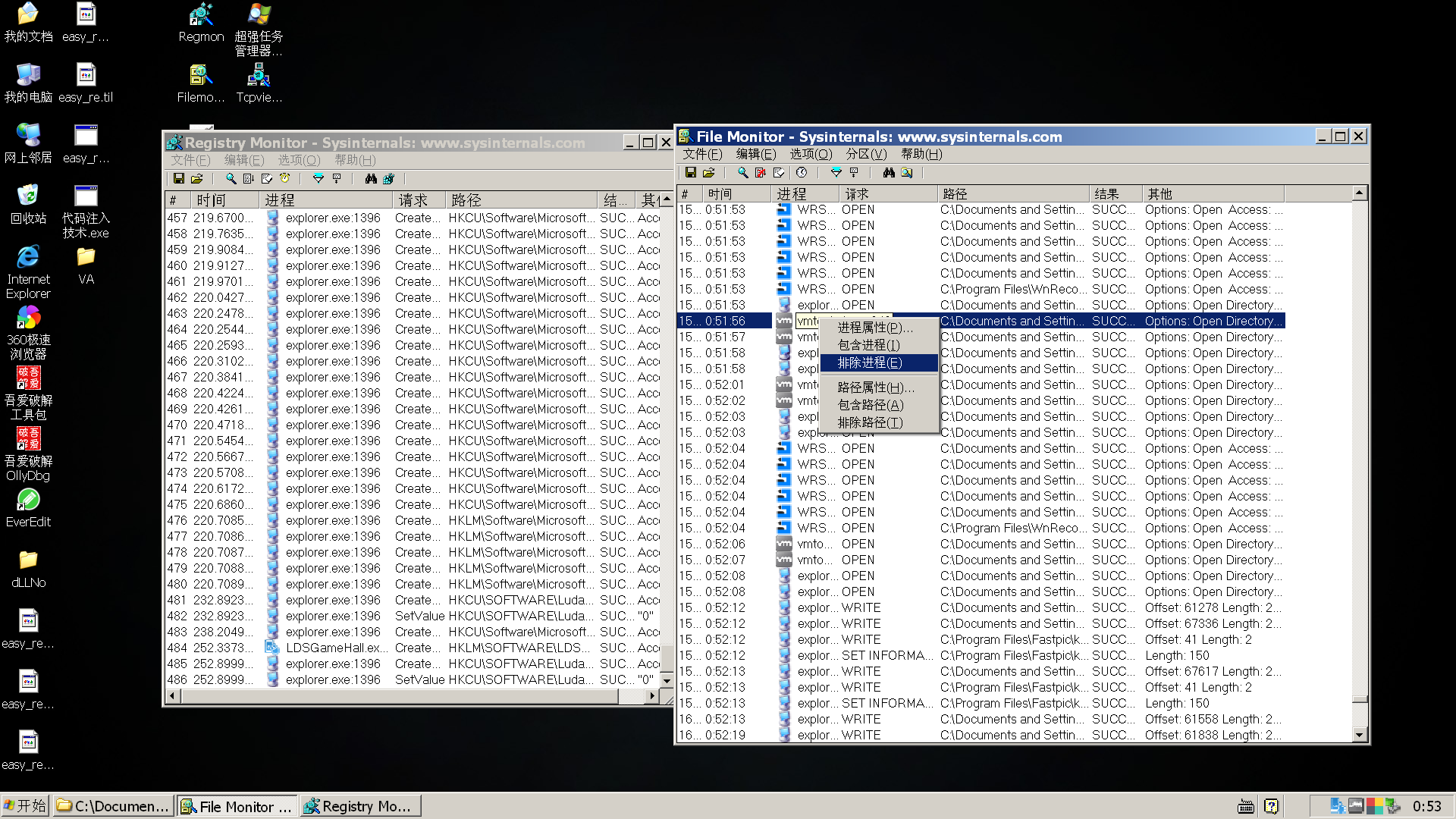Open the dLLNo folder on desktop

[x=28, y=569]
